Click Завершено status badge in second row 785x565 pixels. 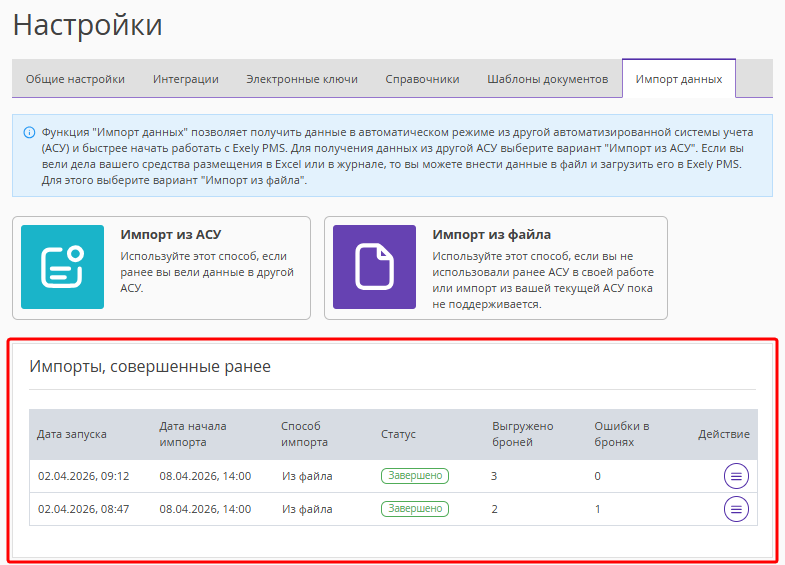click(x=415, y=508)
